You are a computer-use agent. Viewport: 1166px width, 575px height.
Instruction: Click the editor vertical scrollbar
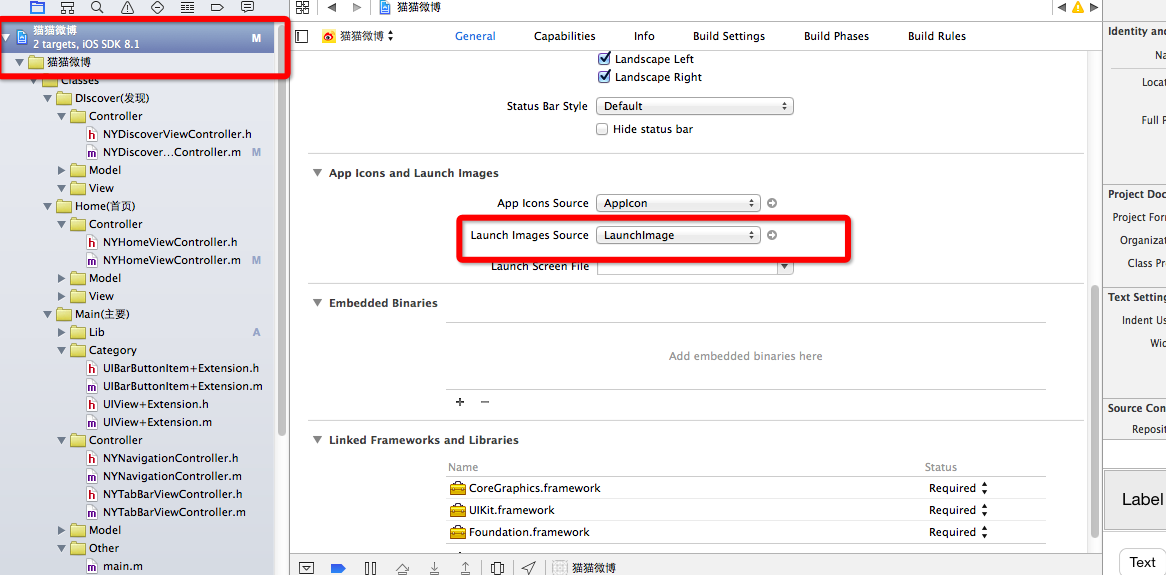pyautogui.click(x=1095, y=411)
